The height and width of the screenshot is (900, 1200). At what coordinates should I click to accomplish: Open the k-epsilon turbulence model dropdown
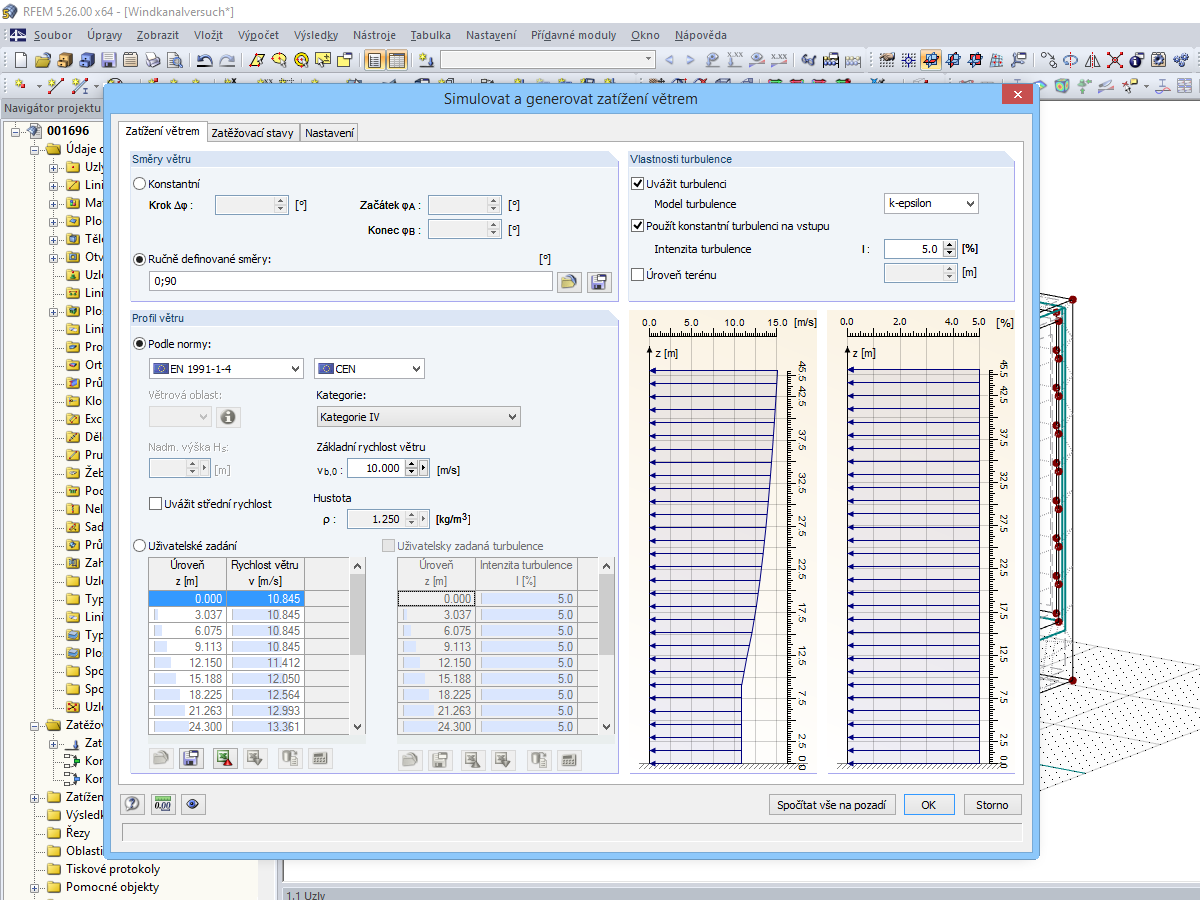pyautogui.click(x=931, y=203)
